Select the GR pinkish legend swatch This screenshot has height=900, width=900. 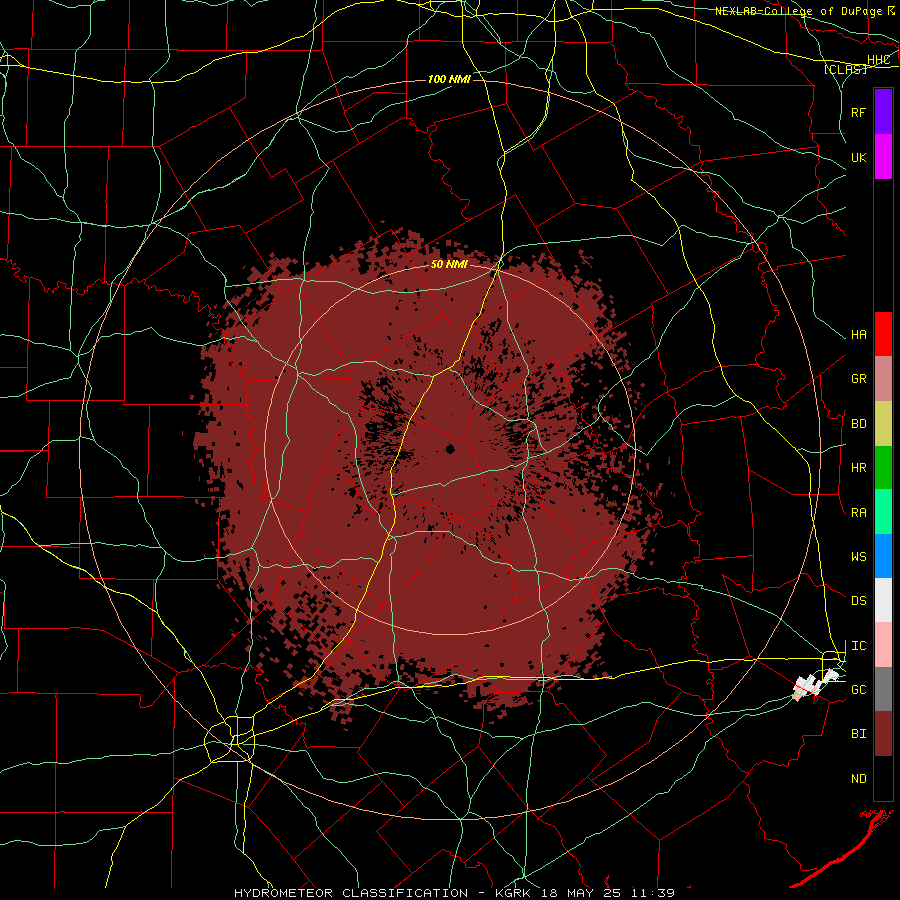coord(883,379)
